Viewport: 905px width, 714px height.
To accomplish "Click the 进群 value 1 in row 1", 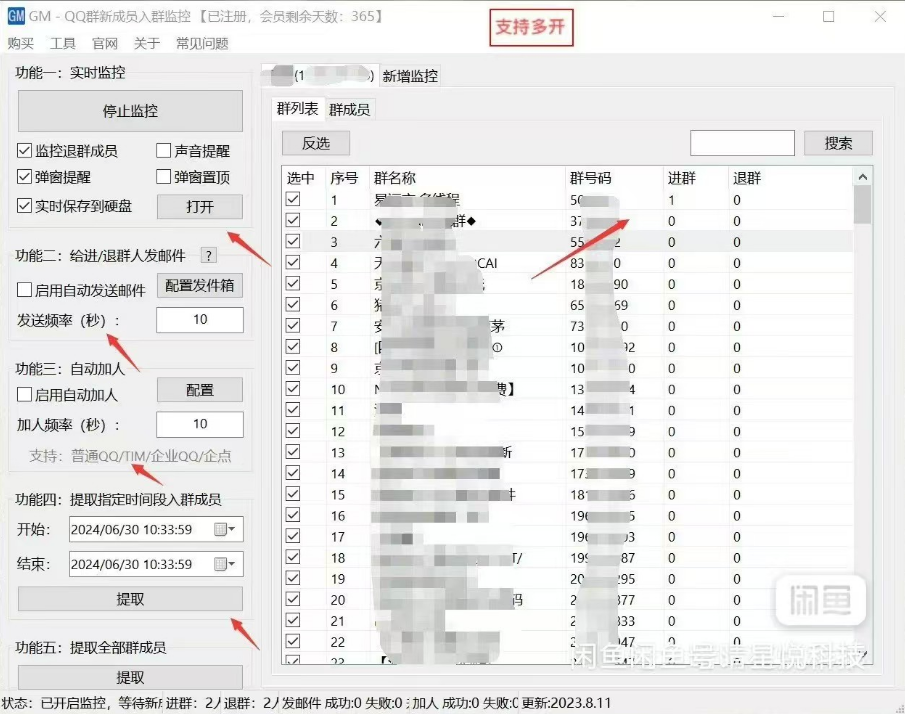I will point(671,200).
